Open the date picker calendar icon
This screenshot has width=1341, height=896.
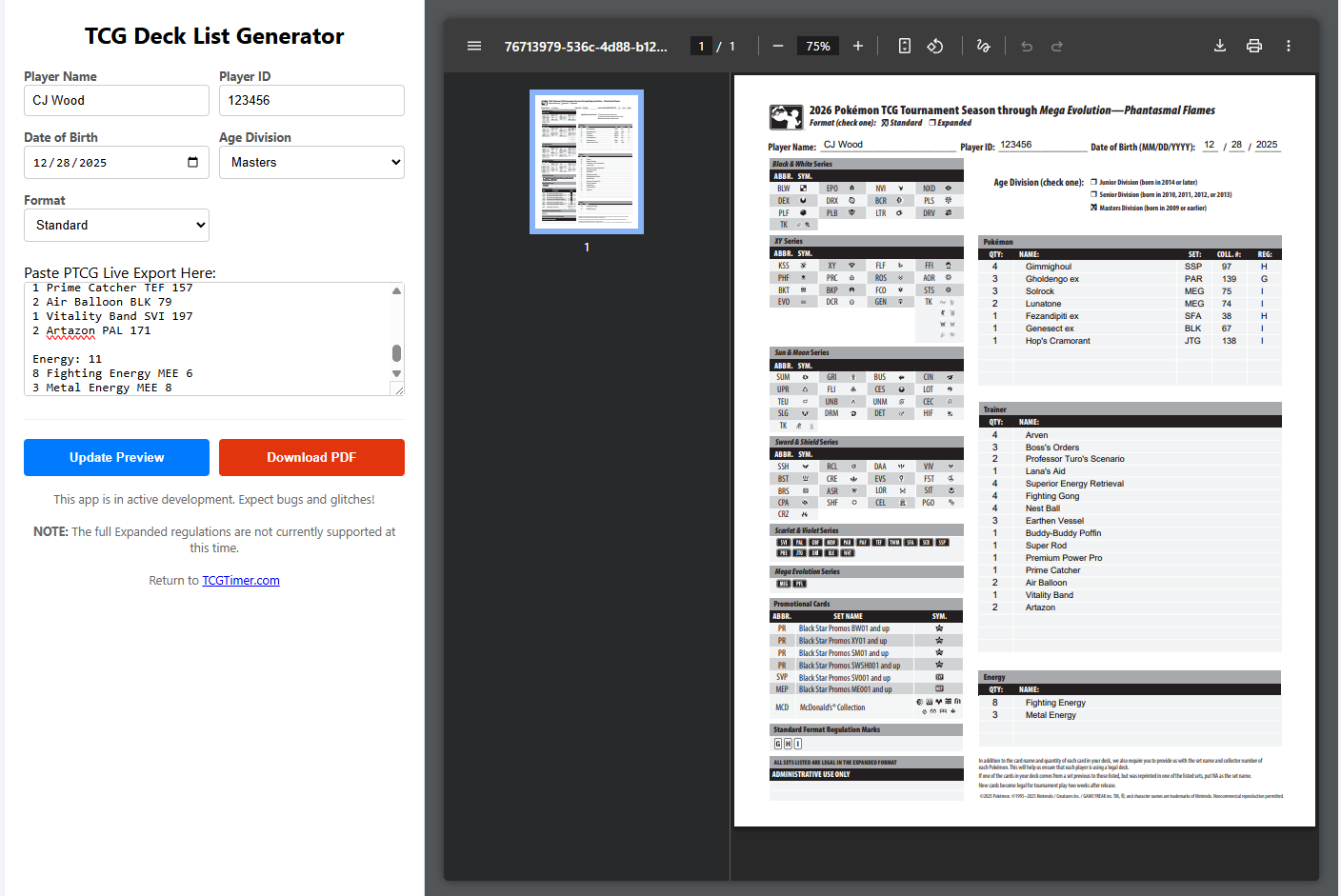192,162
